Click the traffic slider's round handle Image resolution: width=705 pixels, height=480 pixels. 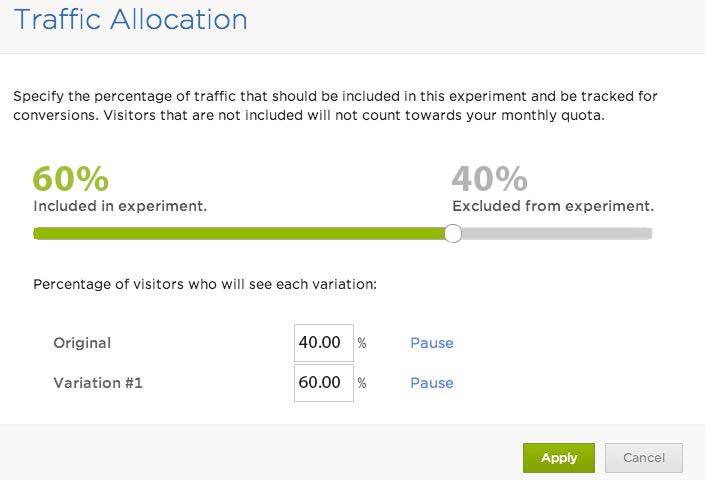[x=453, y=234]
